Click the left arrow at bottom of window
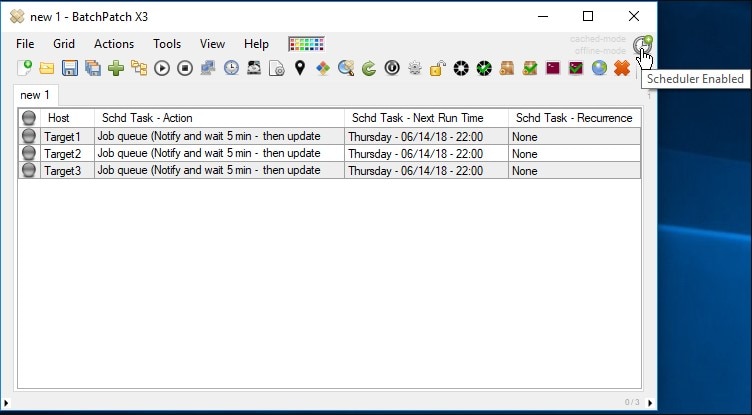This screenshot has height=415, width=752. pos(6,403)
